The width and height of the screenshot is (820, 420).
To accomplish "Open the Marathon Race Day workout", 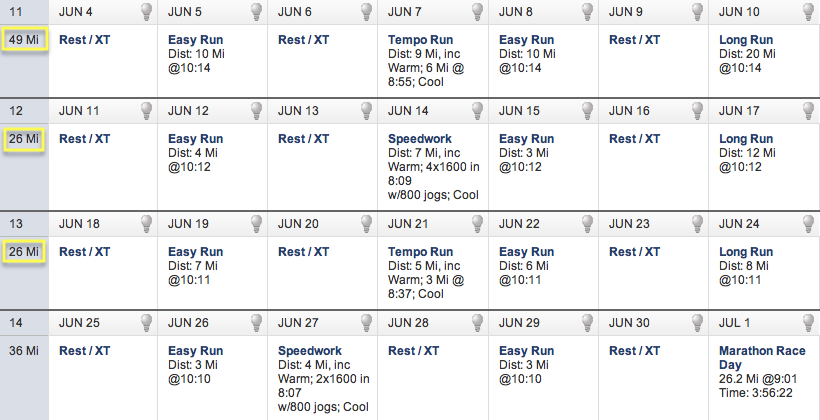I will click(x=762, y=358).
